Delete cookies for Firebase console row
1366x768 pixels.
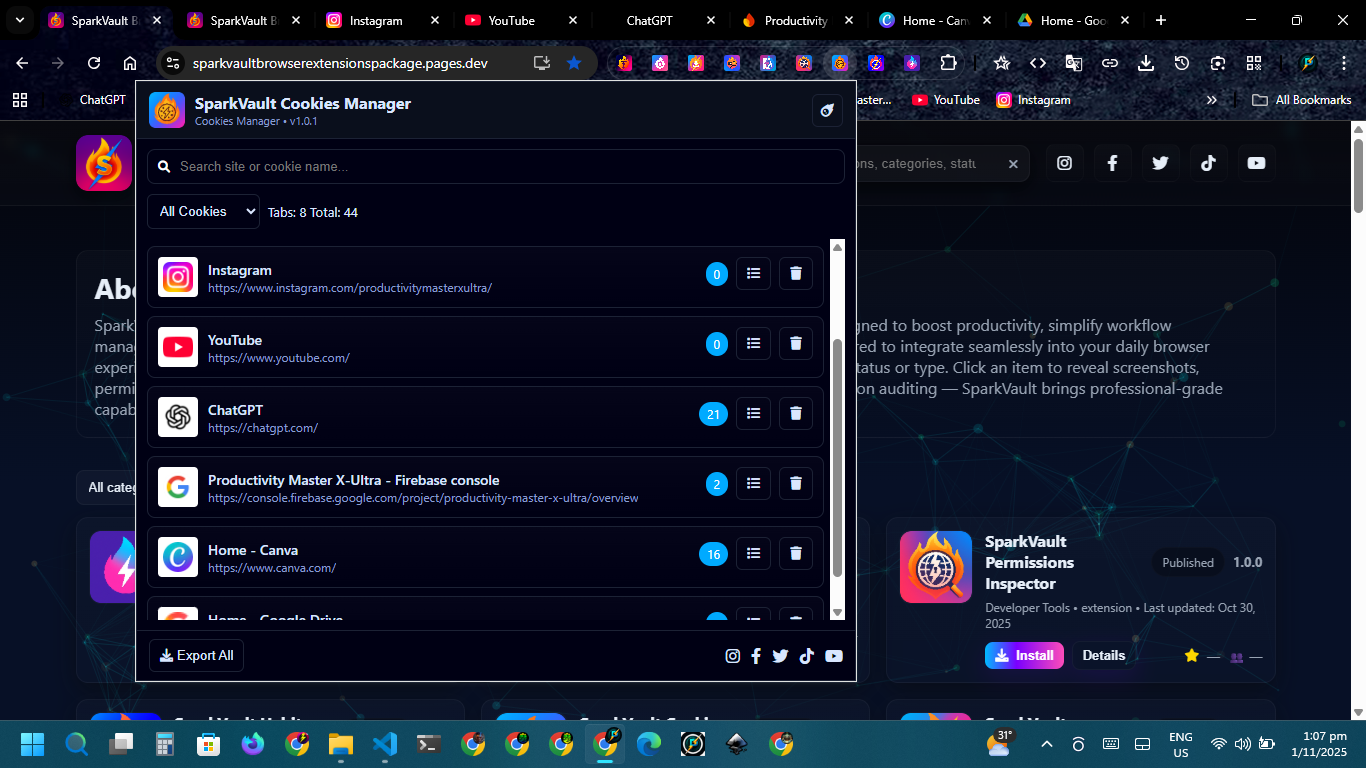coord(796,483)
